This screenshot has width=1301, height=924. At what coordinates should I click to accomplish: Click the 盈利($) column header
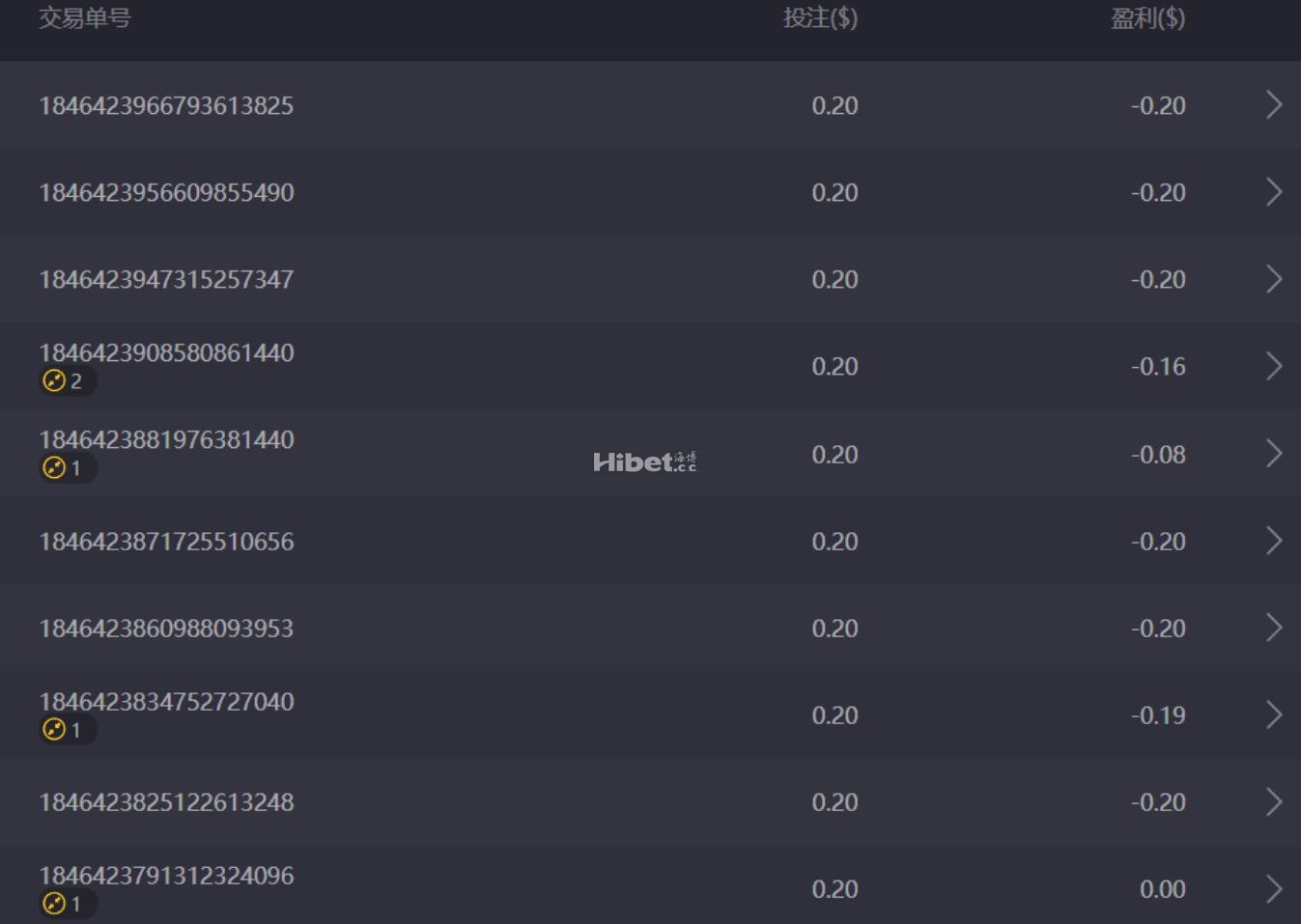click(x=1147, y=18)
